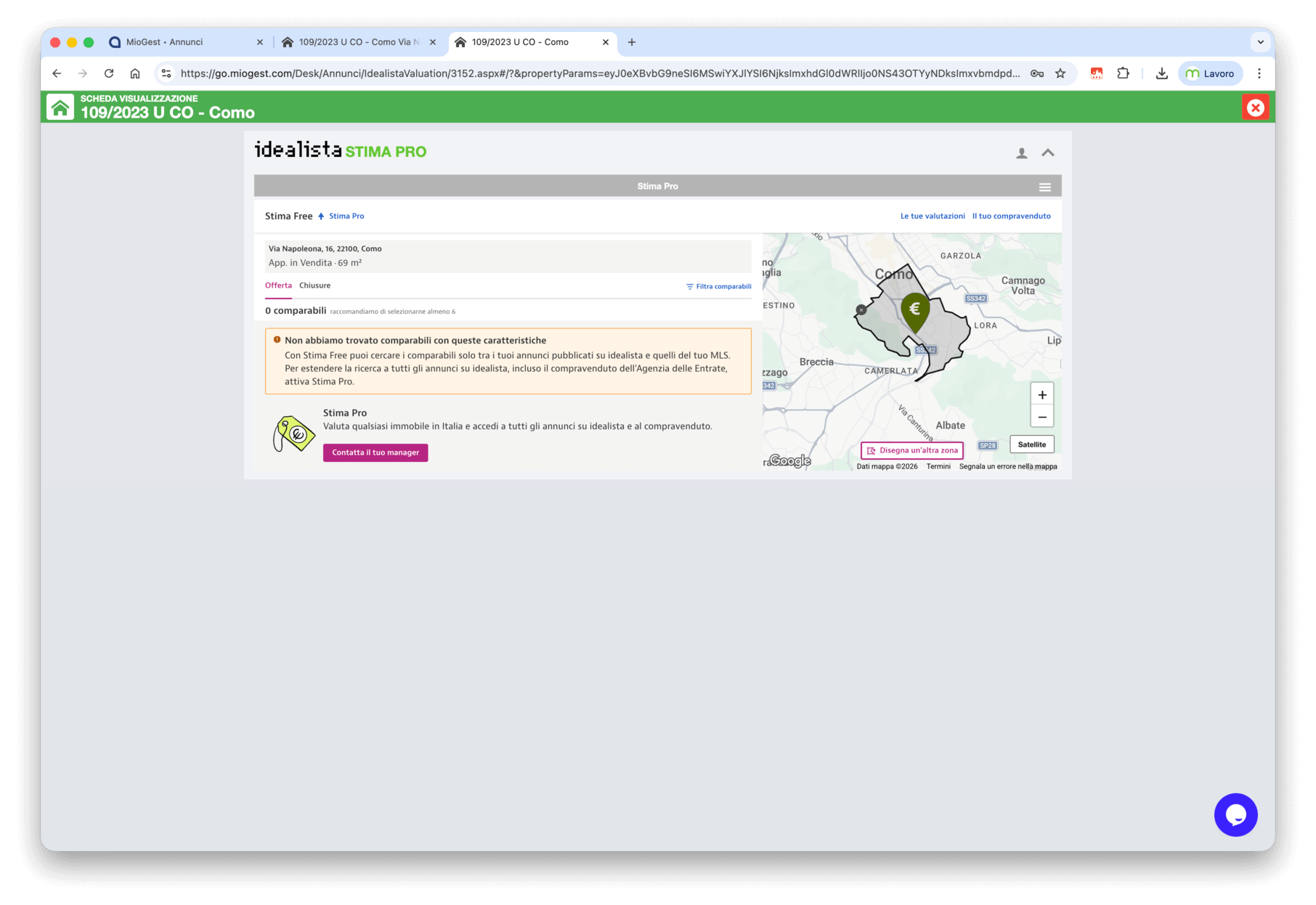Switch to the Chiusure tab
This screenshot has height=905, width=1316.
coord(314,285)
